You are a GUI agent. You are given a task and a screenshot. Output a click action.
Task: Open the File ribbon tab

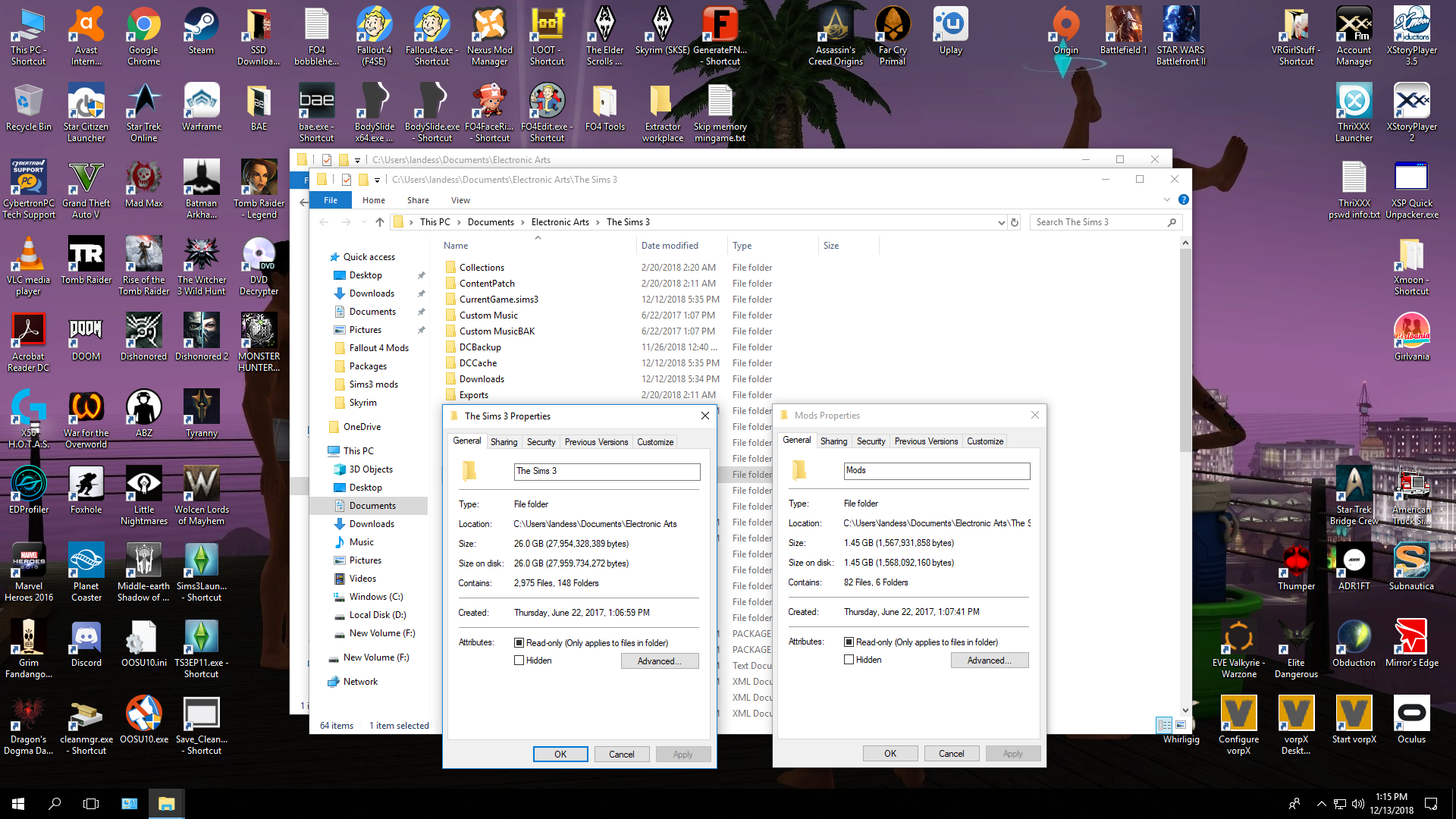(331, 200)
